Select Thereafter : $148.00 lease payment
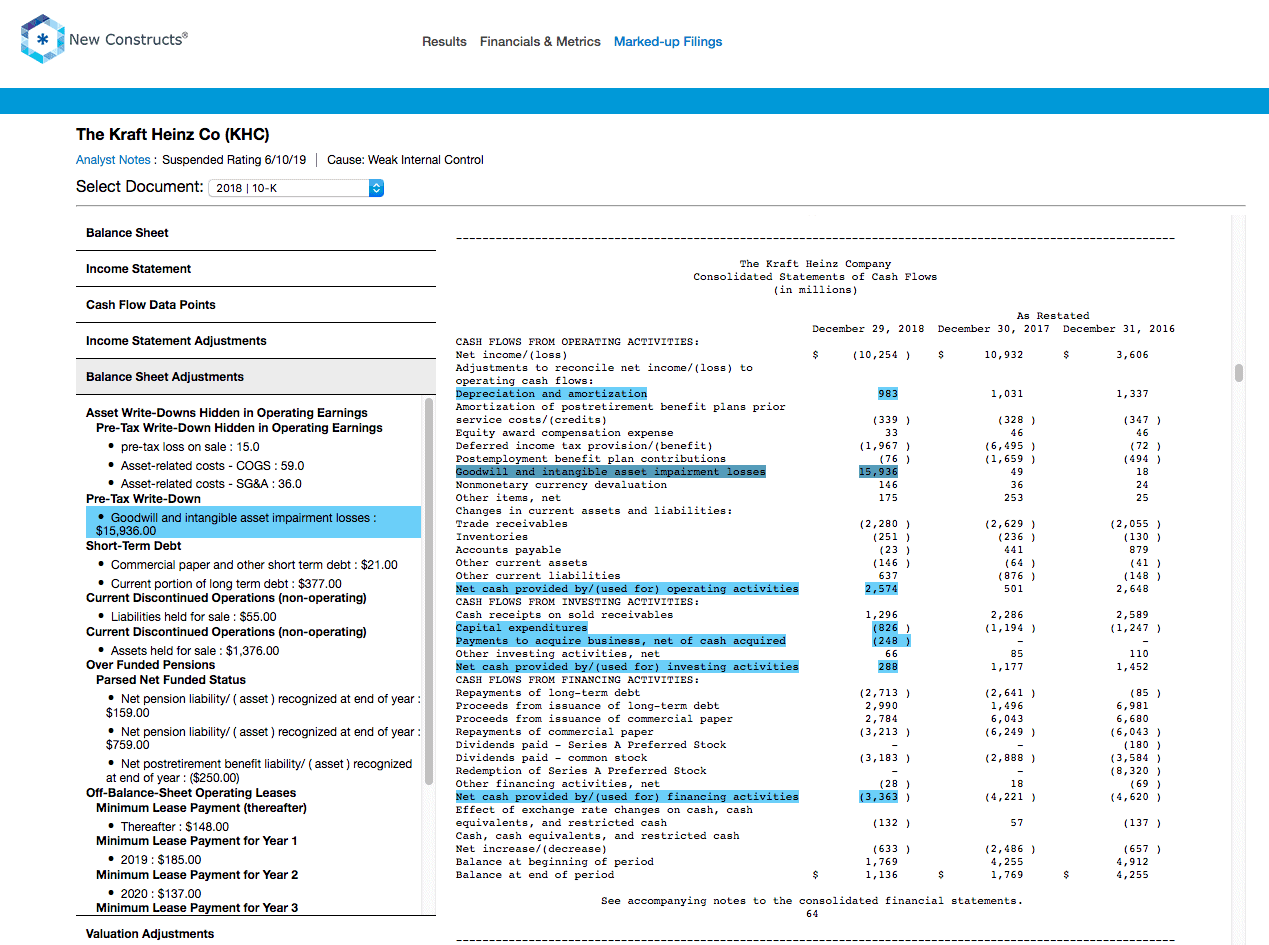 (x=175, y=827)
